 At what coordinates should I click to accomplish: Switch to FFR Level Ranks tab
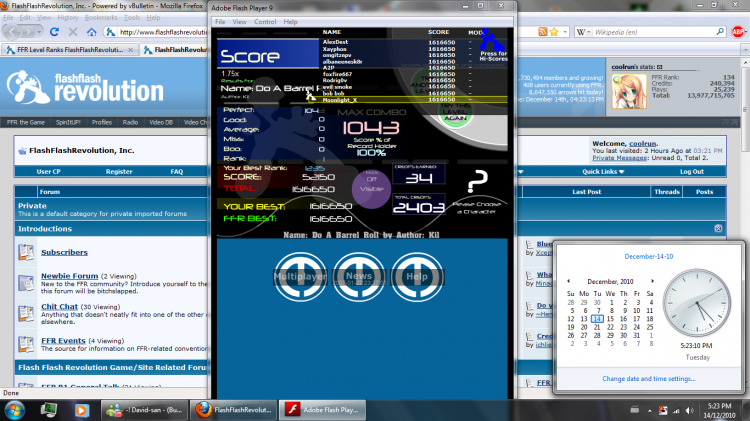point(69,50)
